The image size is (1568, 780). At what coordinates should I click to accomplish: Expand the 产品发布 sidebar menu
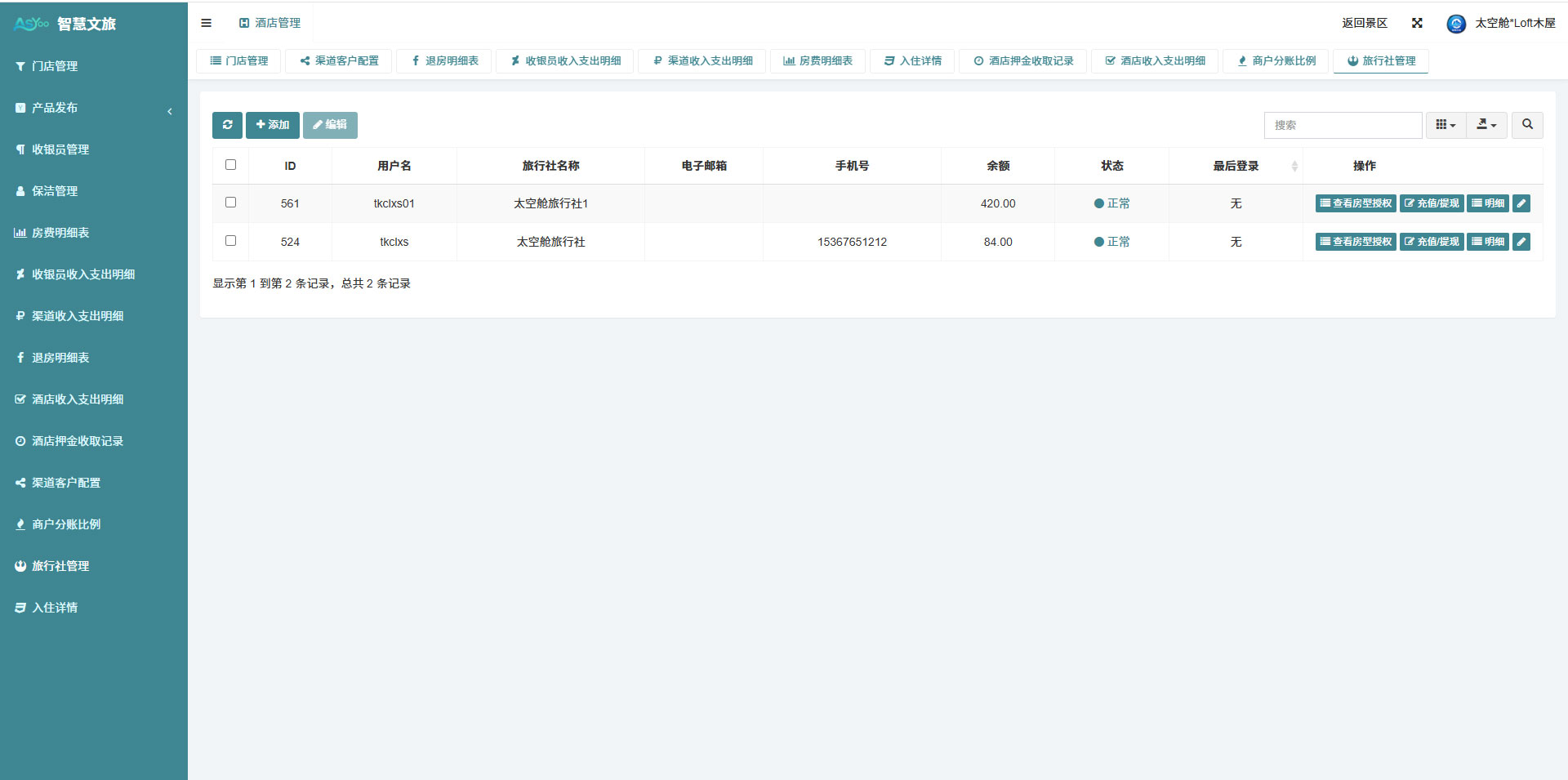click(94, 108)
